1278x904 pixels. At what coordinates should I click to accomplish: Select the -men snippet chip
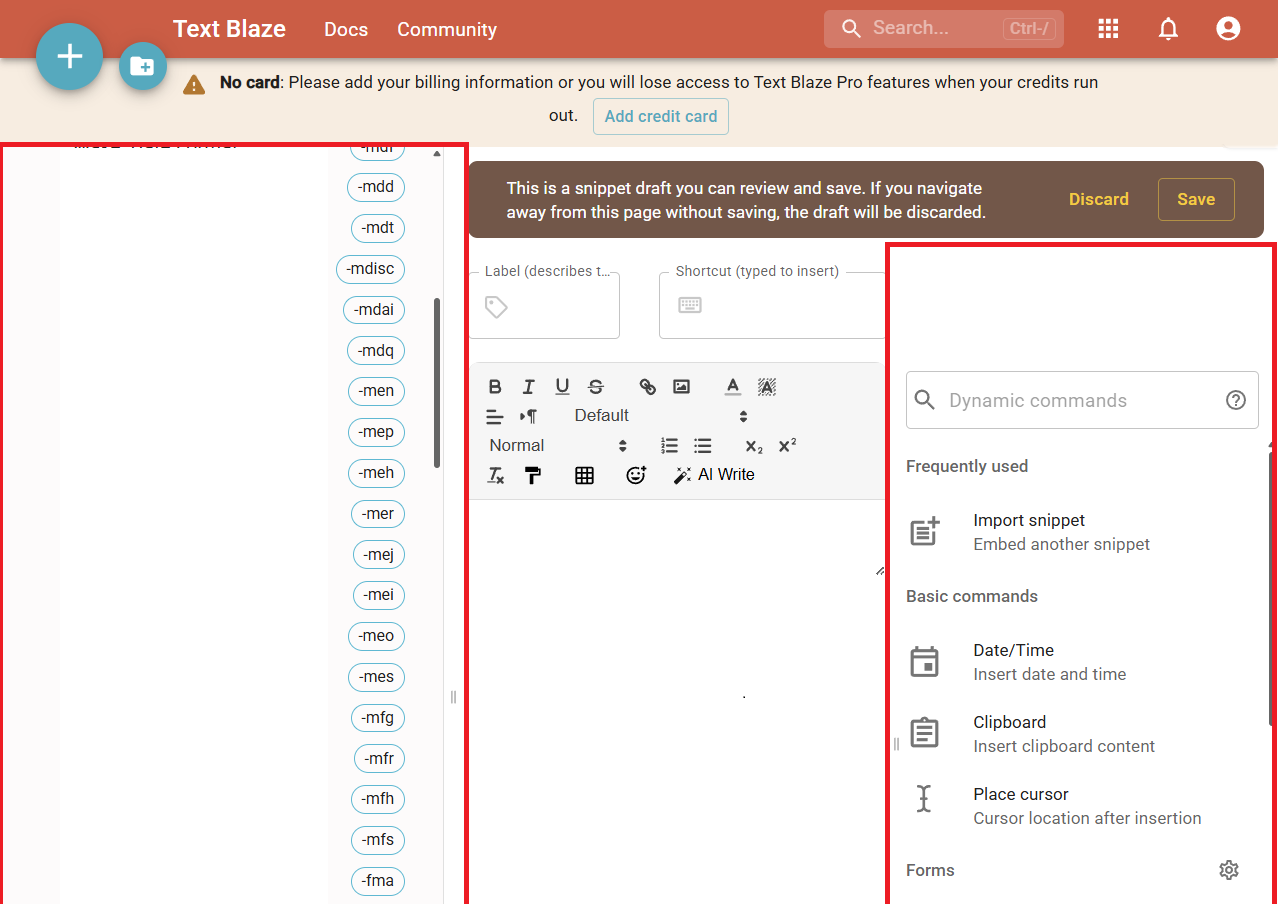377,391
